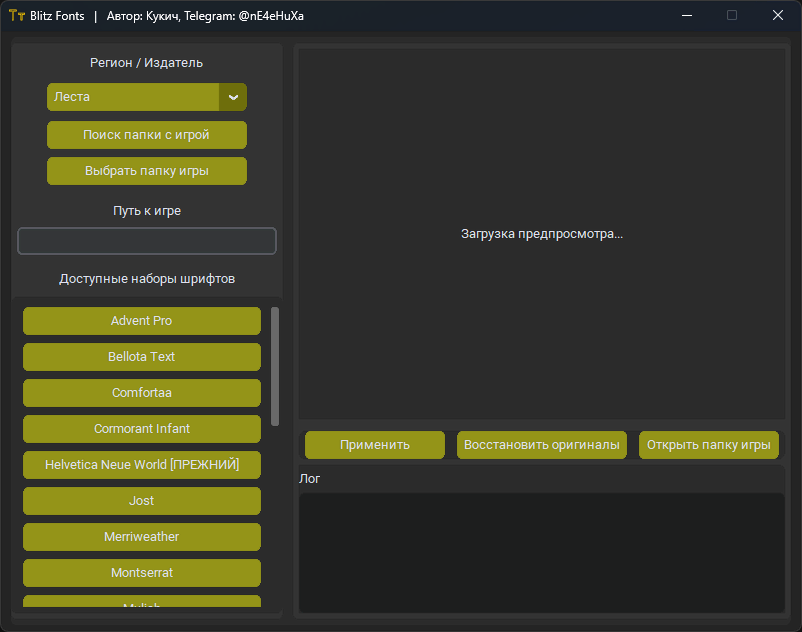This screenshot has width=802, height=632.
Task: Select the Cormorant Infant font set
Action: coord(141,429)
